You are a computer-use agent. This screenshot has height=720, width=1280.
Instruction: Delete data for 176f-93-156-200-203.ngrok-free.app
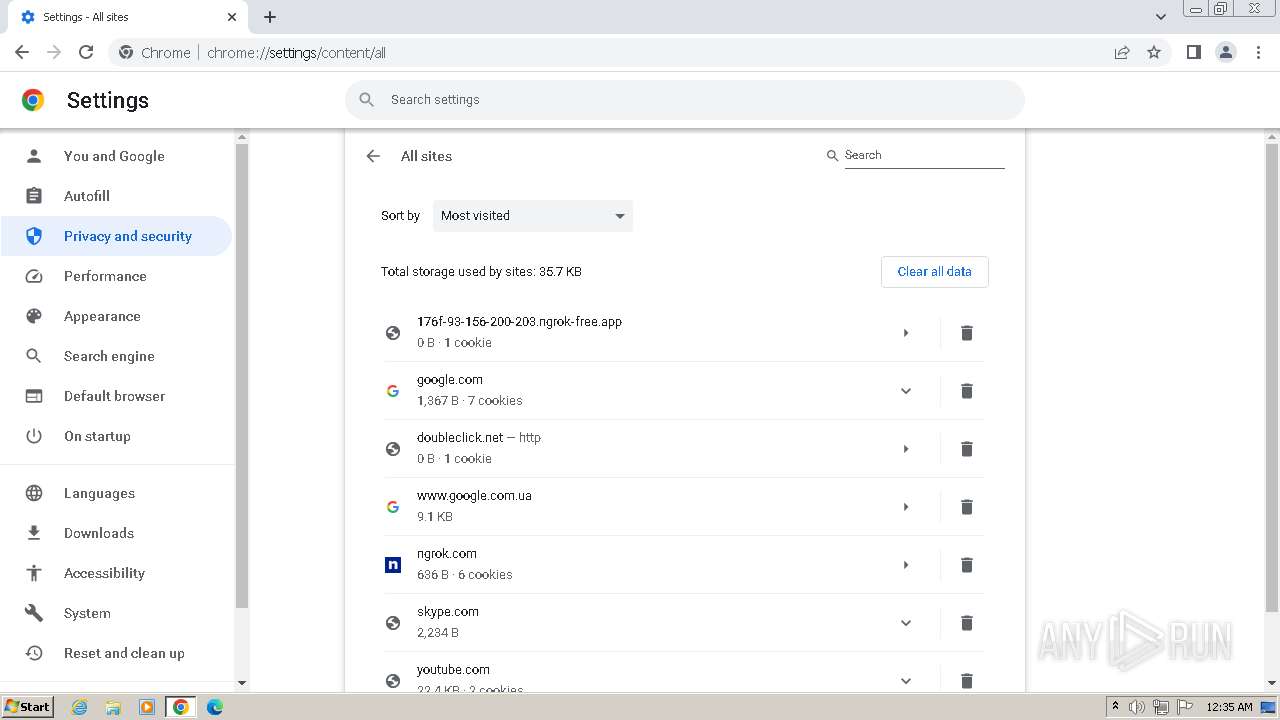(x=967, y=333)
